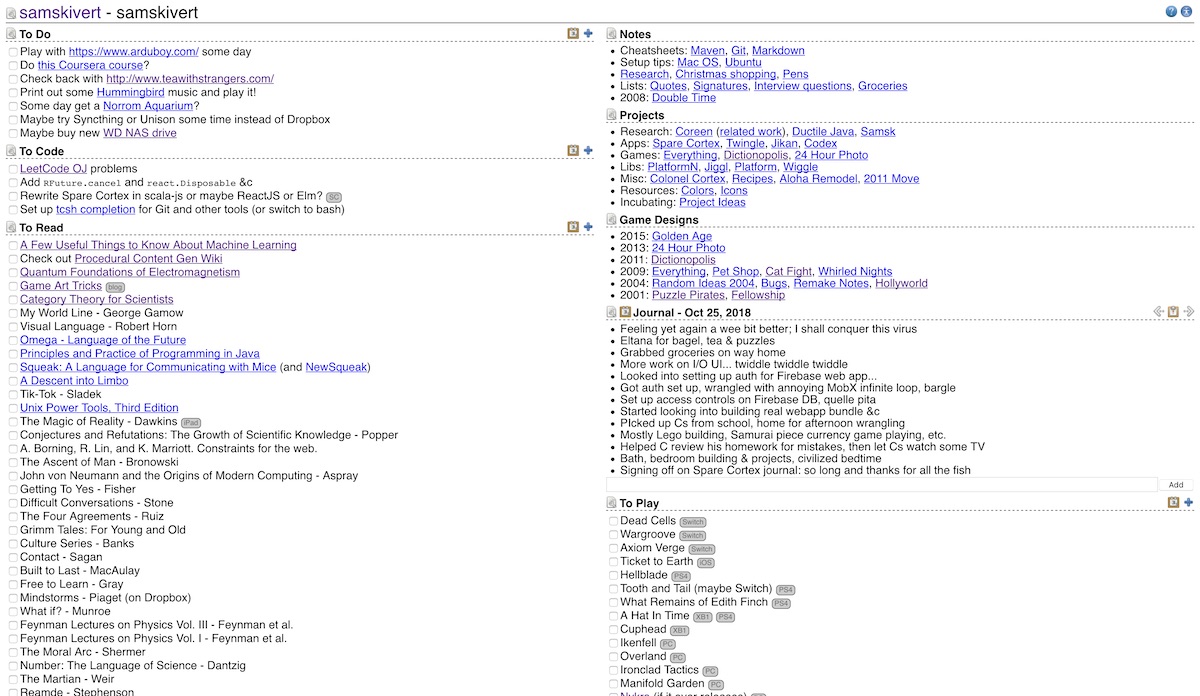
Task: Open the calendar icon in To Do header
Action: (x=573, y=33)
